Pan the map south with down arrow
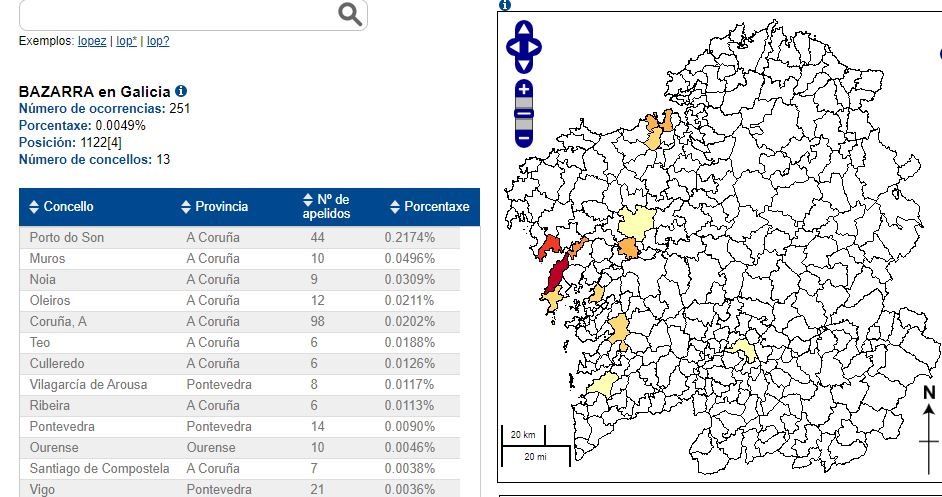 524,66
